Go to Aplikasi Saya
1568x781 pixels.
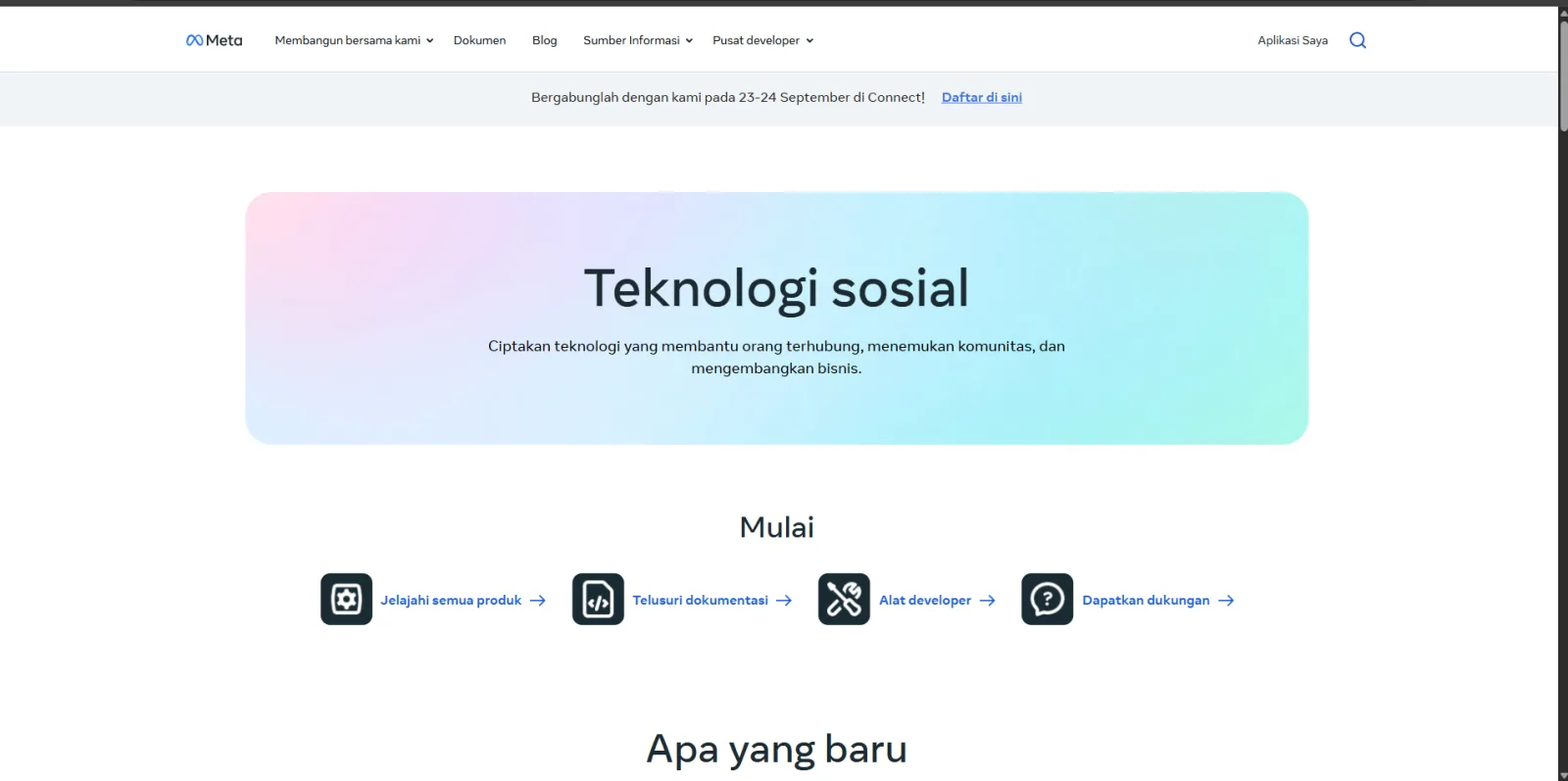tap(1293, 40)
